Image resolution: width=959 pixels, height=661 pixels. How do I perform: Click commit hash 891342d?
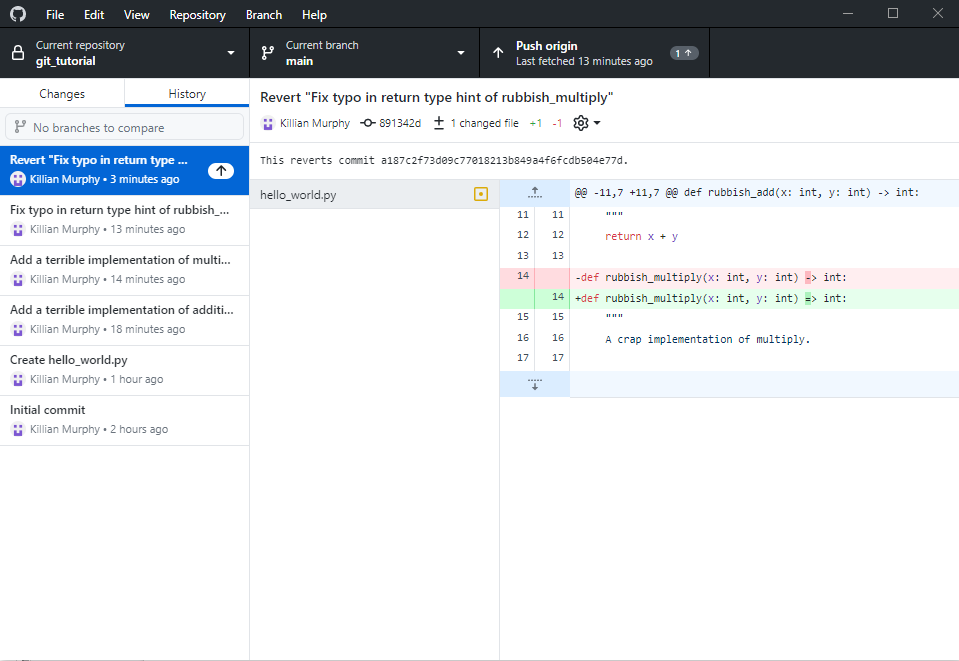[400, 123]
